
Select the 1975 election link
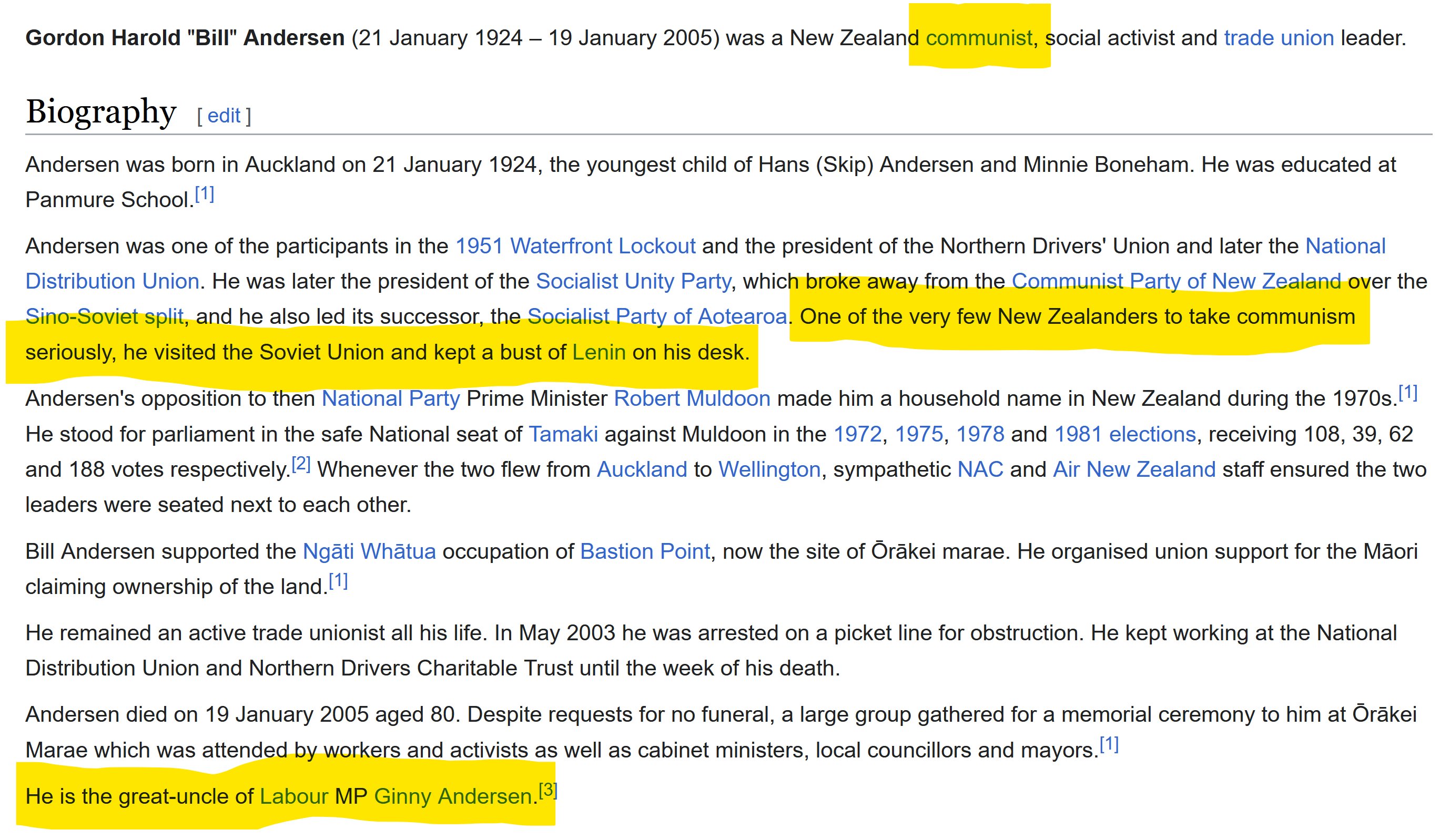pos(919,434)
